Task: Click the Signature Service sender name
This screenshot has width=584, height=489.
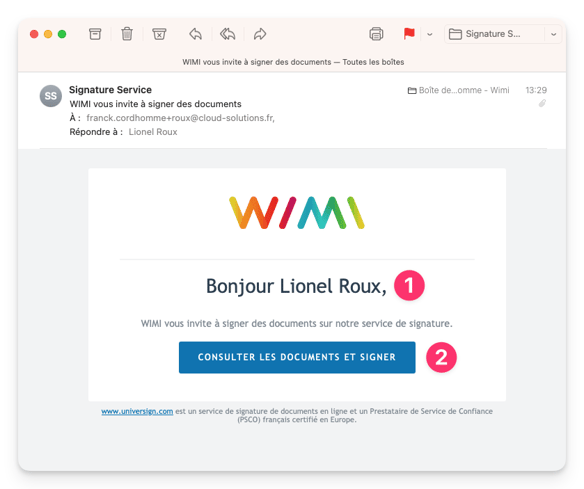Action: (110, 90)
